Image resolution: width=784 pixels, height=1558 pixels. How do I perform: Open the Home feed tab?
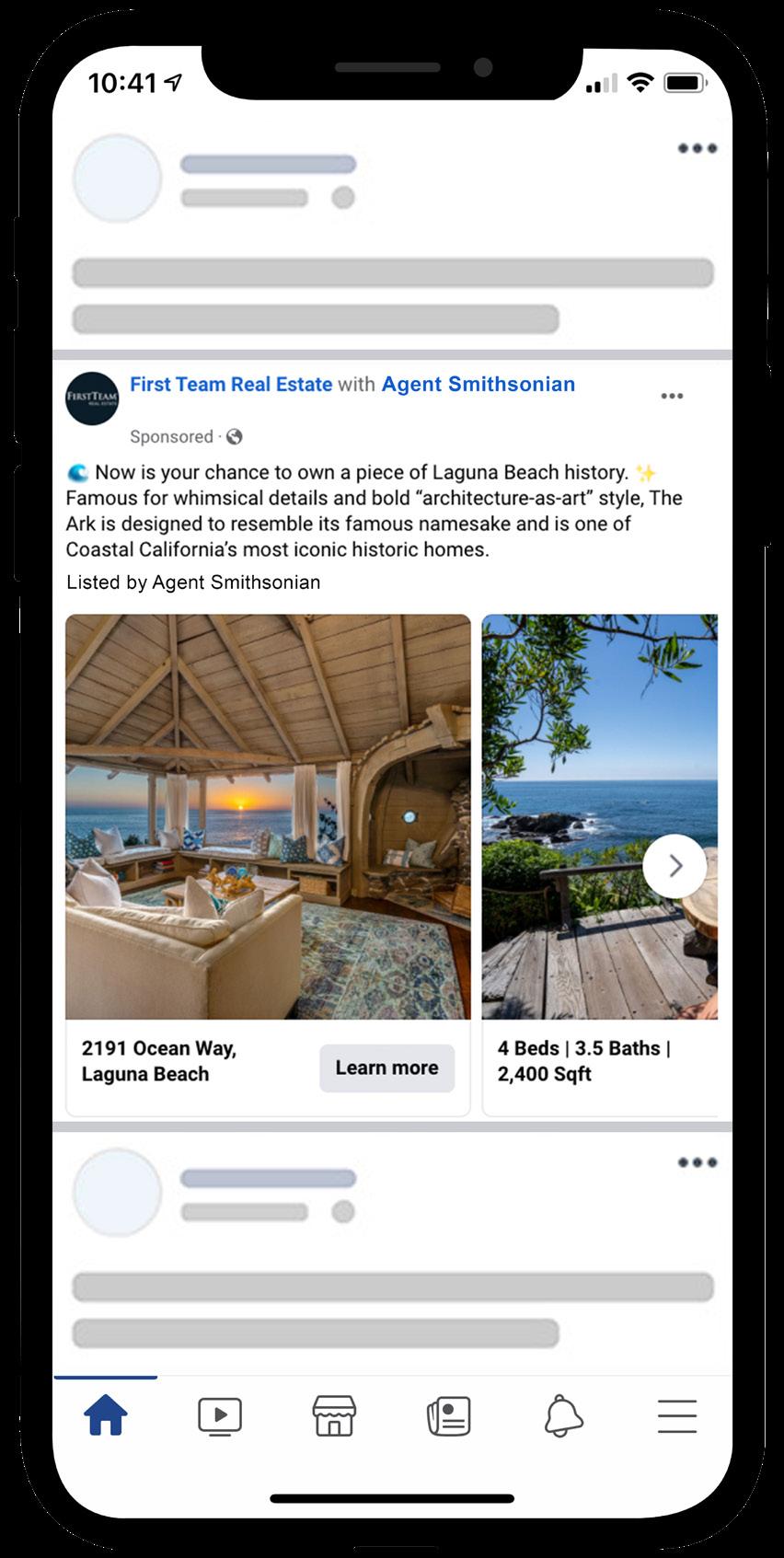[106, 1415]
